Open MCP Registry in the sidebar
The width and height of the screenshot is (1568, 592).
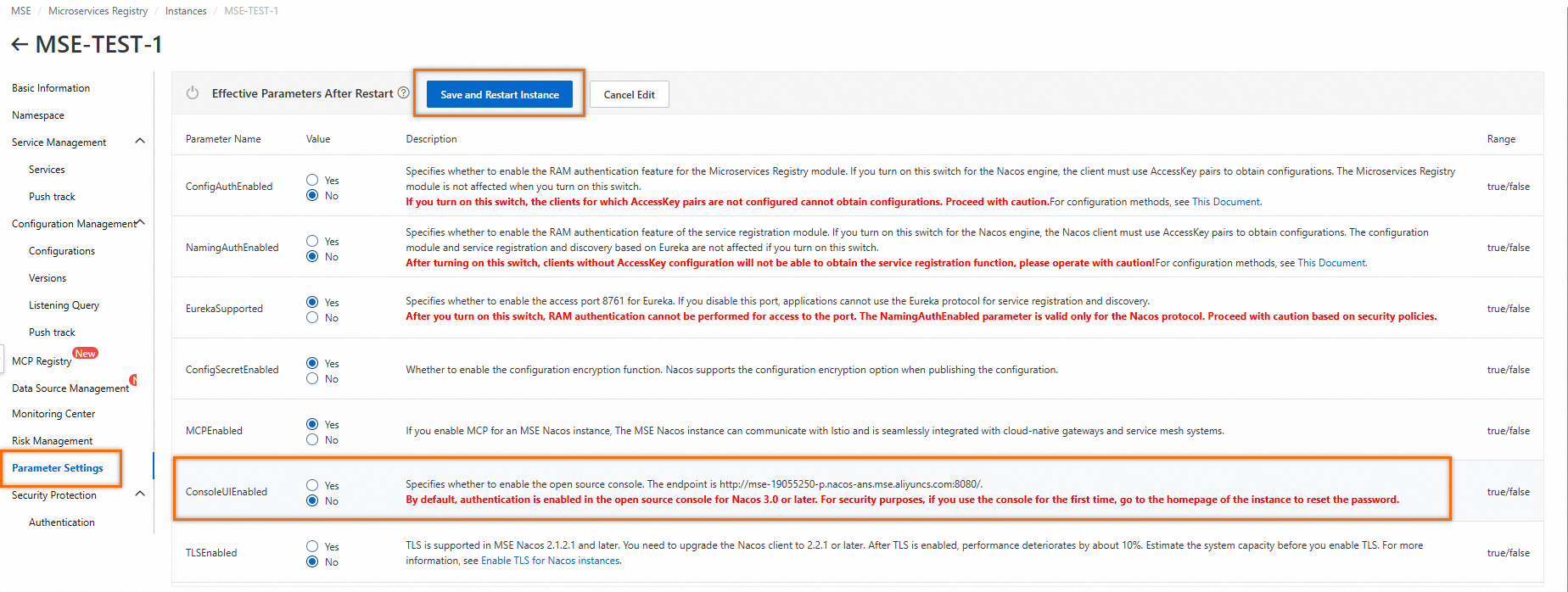tap(42, 361)
